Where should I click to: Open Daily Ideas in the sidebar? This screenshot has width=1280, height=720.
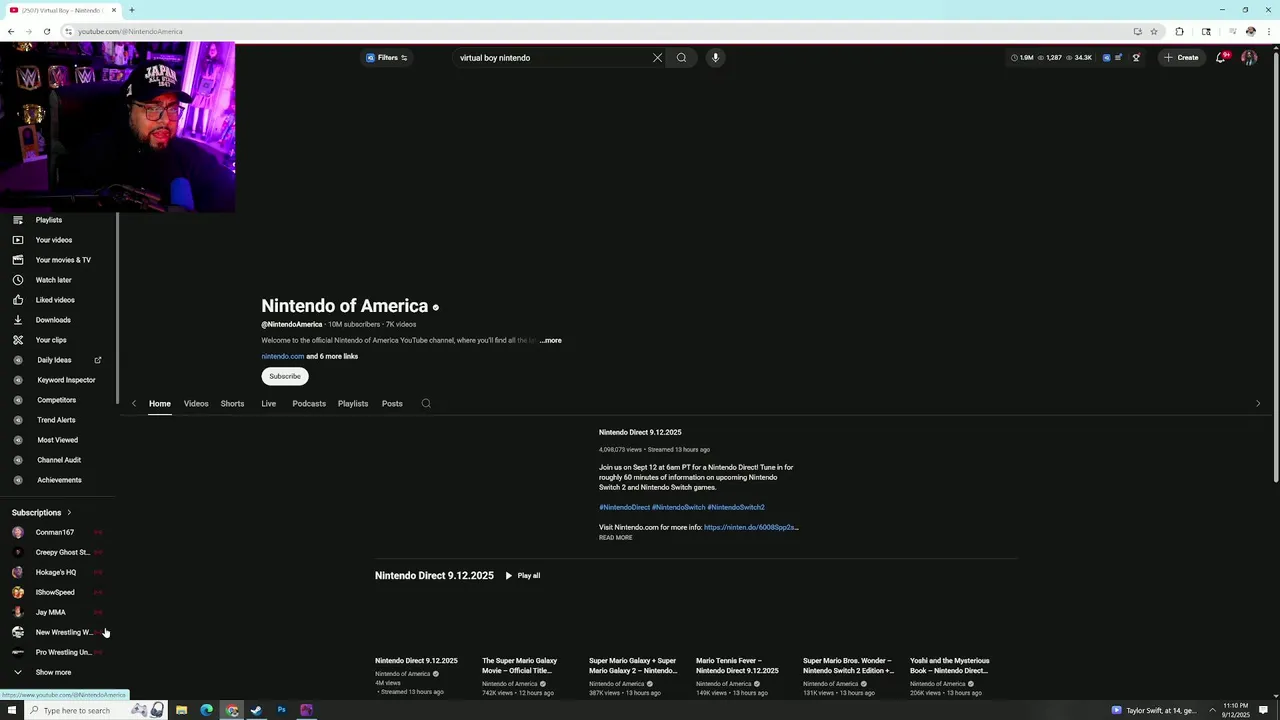pyautogui.click(x=54, y=360)
